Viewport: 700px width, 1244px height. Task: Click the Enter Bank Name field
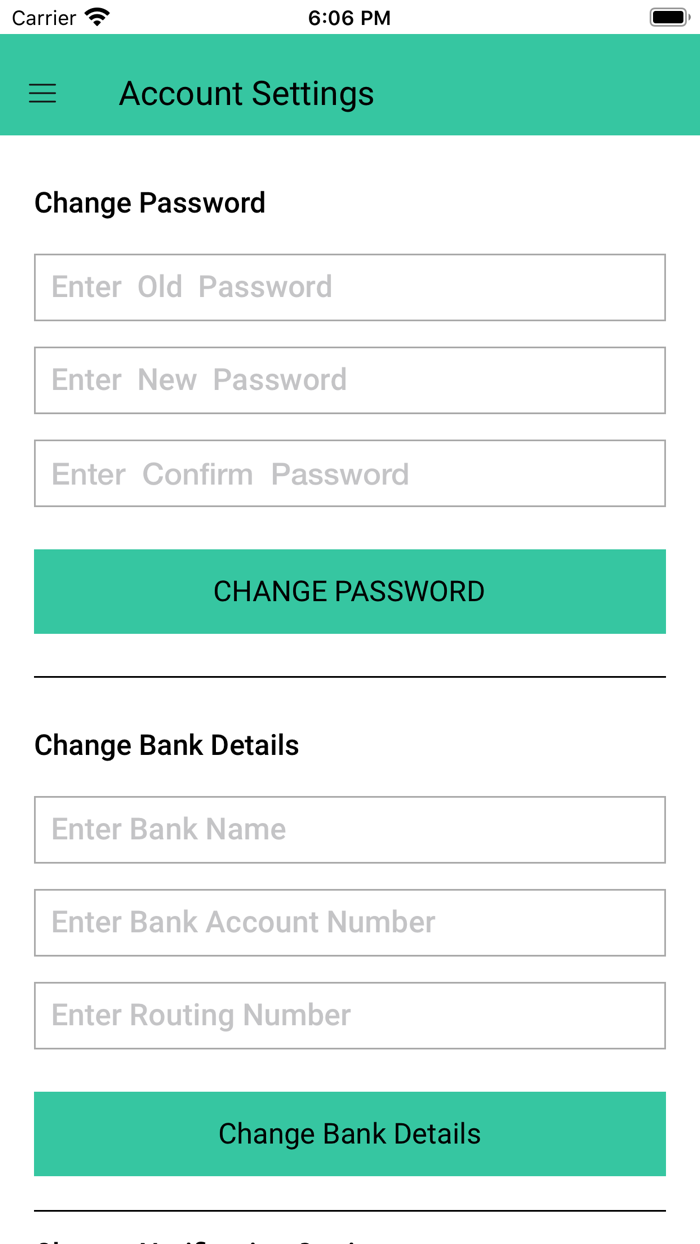click(x=350, y=829)
